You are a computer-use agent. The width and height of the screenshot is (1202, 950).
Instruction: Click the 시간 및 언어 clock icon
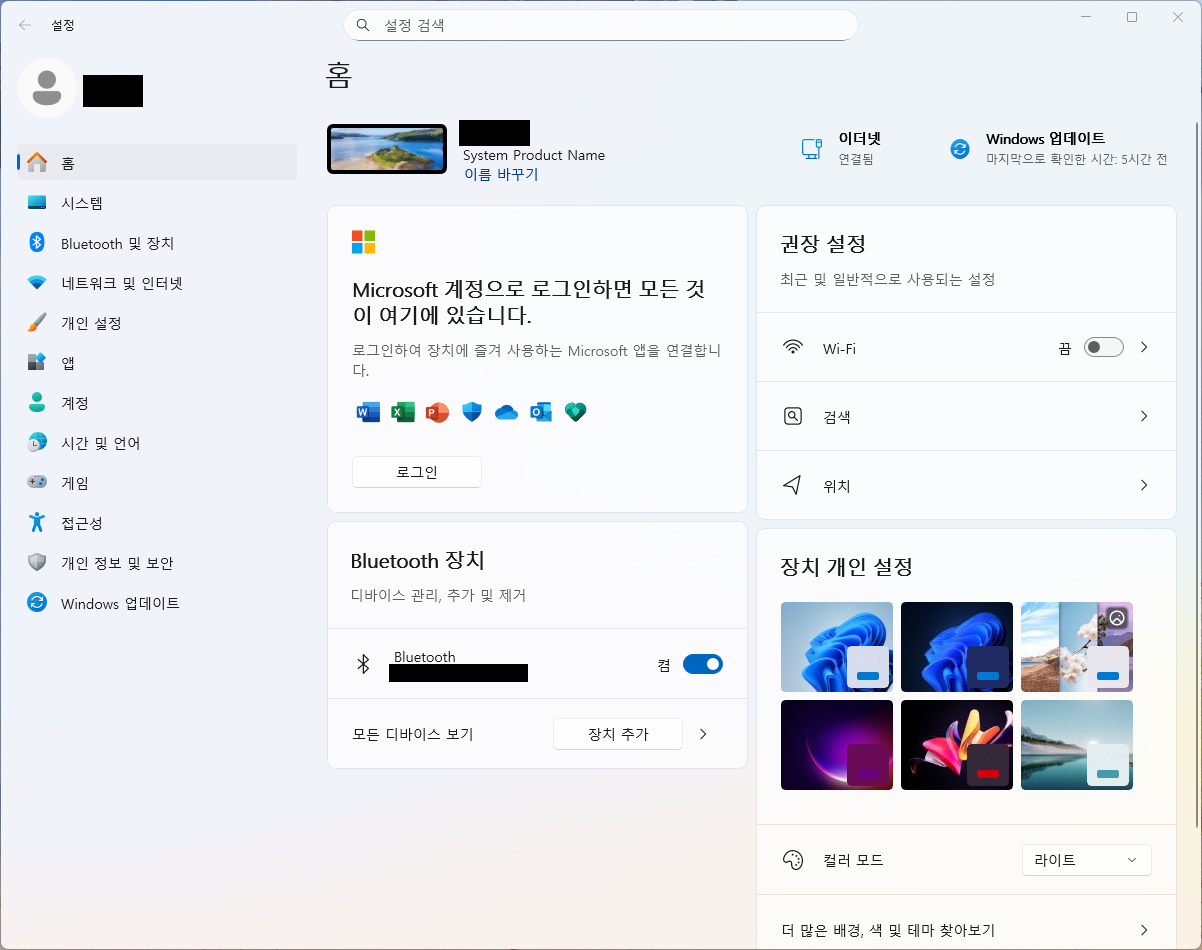(37, 442)
